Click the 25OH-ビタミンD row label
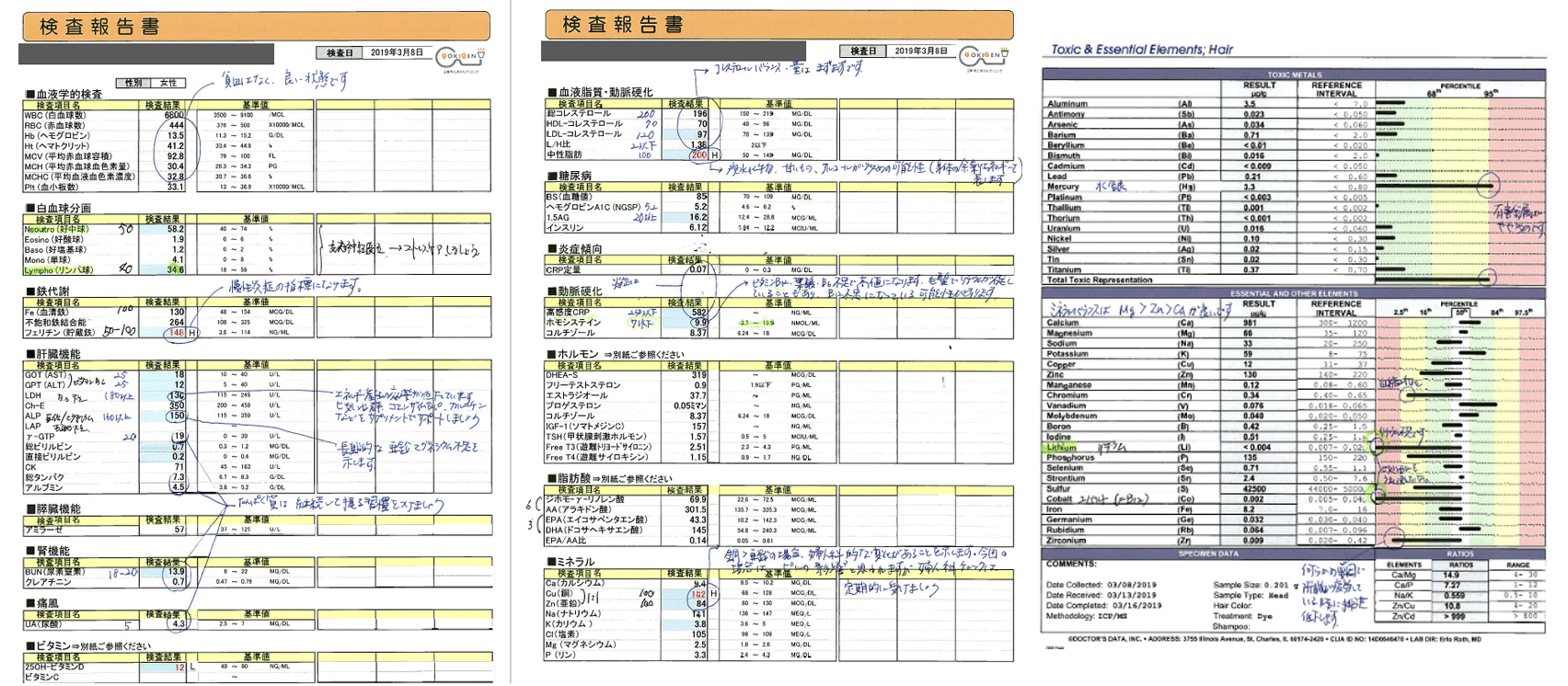The image size is (1568, 686). tap(54, 667)
